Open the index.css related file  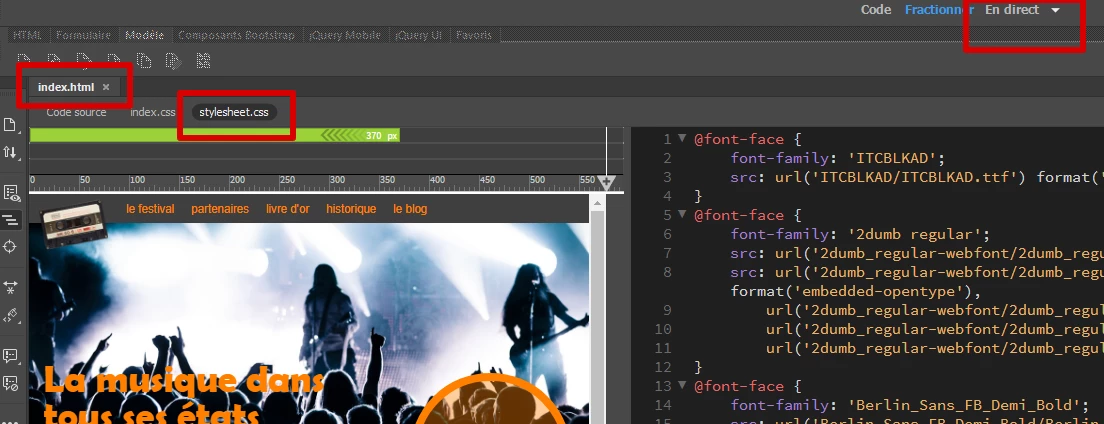(153, 113)
